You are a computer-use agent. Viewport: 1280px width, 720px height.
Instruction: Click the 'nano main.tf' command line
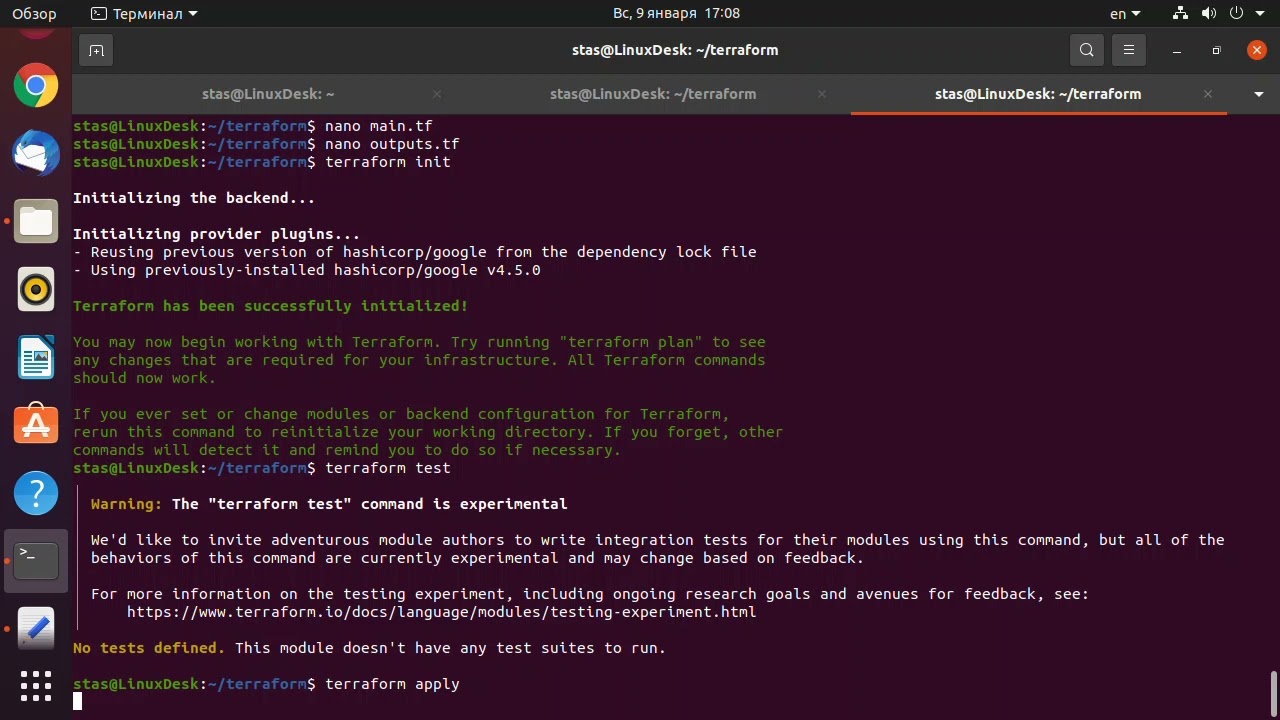[x=379, y=126]
